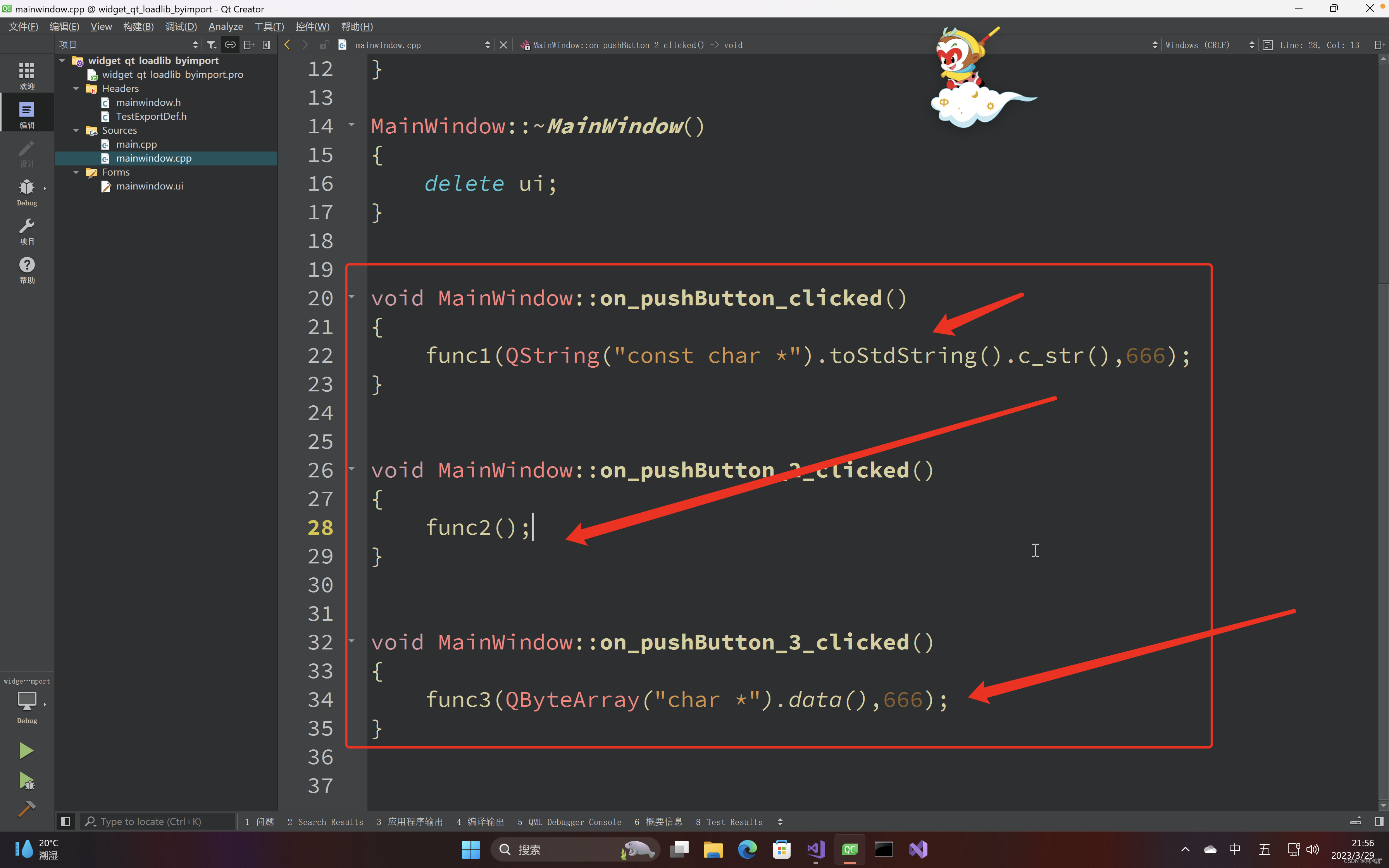Toggle left sidebar visibility button
Image resolution: width=1389 pixels, height=868 pixels.
pos(65,821)
